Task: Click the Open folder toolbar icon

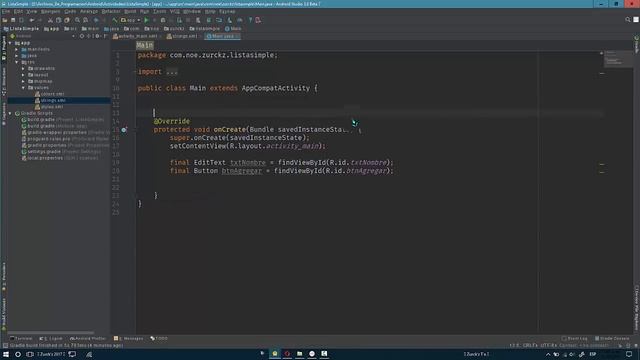Action: pos(5,20)
